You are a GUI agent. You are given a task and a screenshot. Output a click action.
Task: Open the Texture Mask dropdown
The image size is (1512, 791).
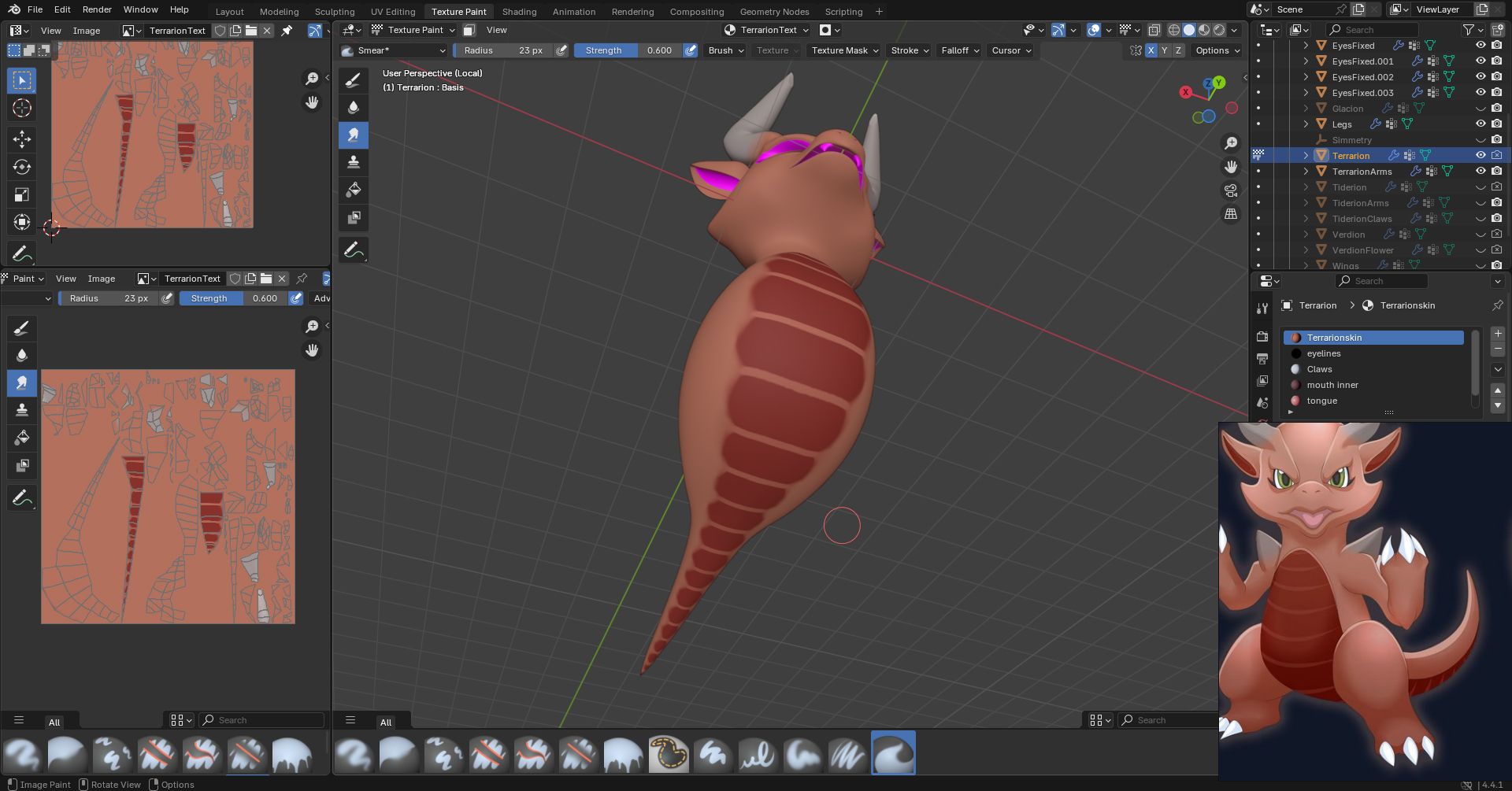844,50
